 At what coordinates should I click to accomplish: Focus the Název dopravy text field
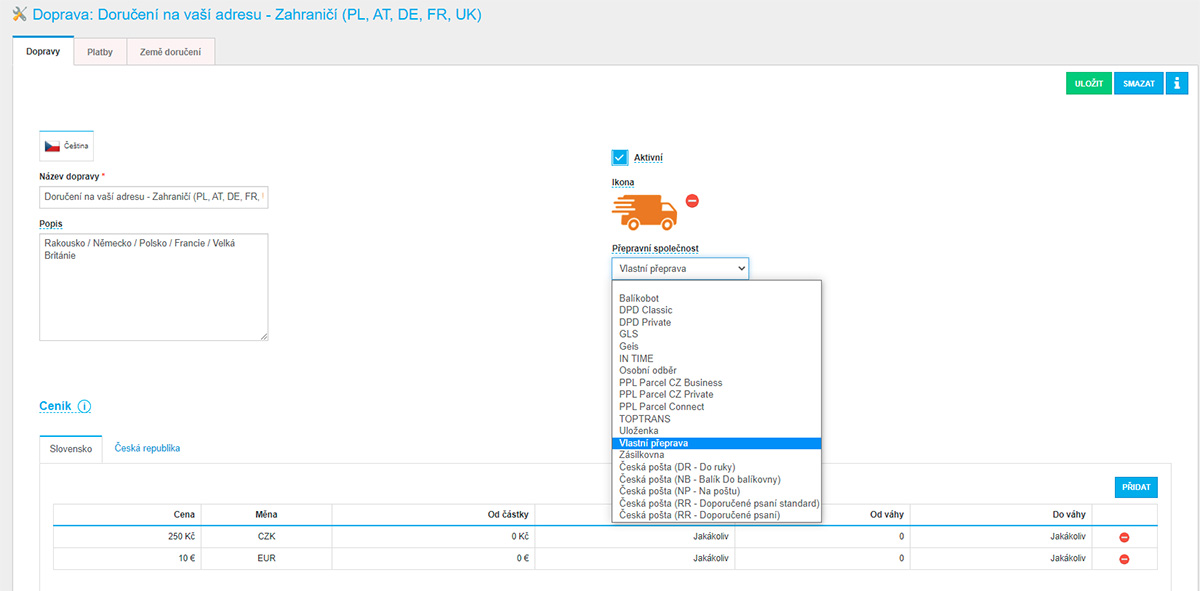pyautogui.click(x=154, y=198)
